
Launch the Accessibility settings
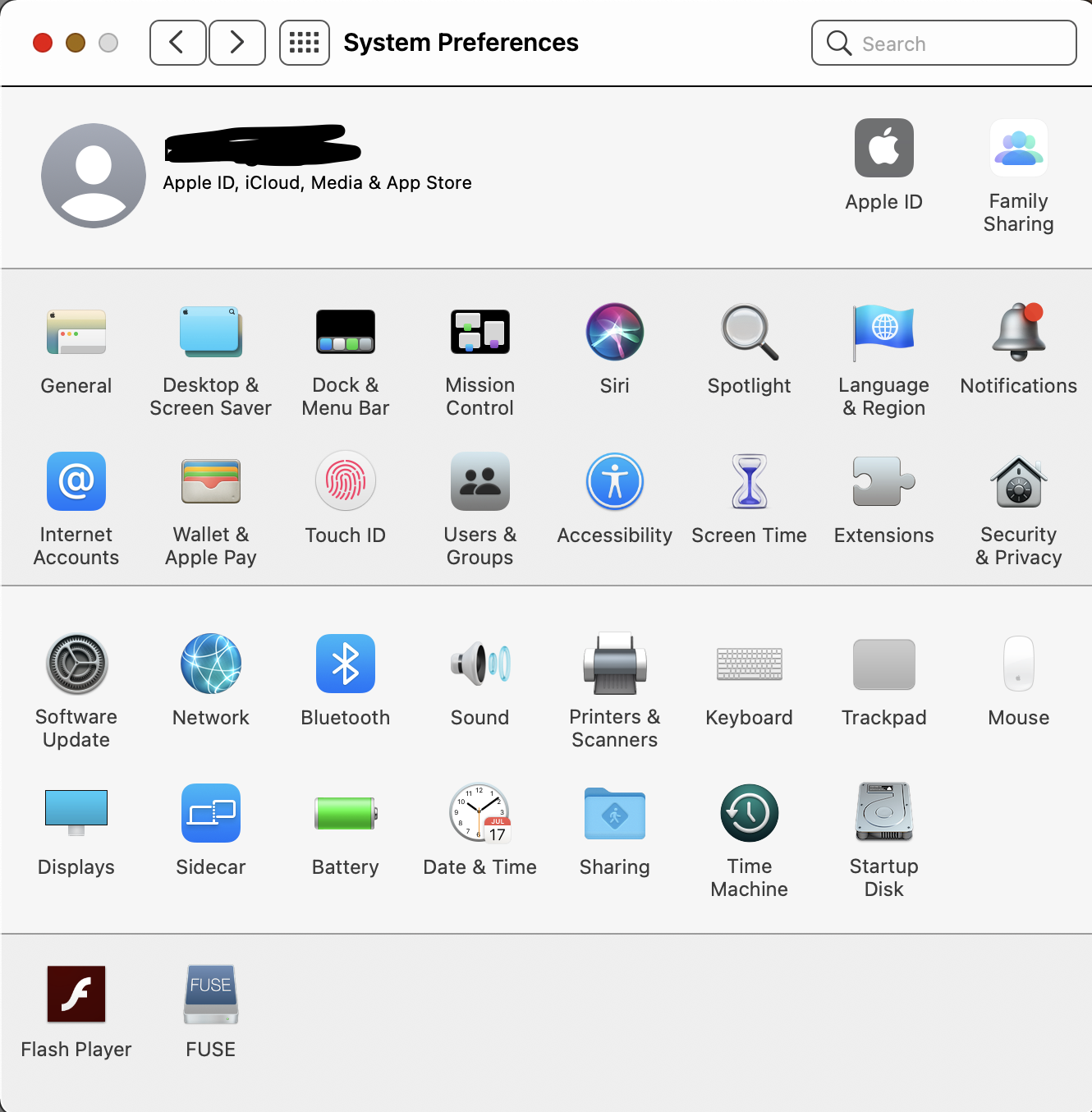[614, 483]
